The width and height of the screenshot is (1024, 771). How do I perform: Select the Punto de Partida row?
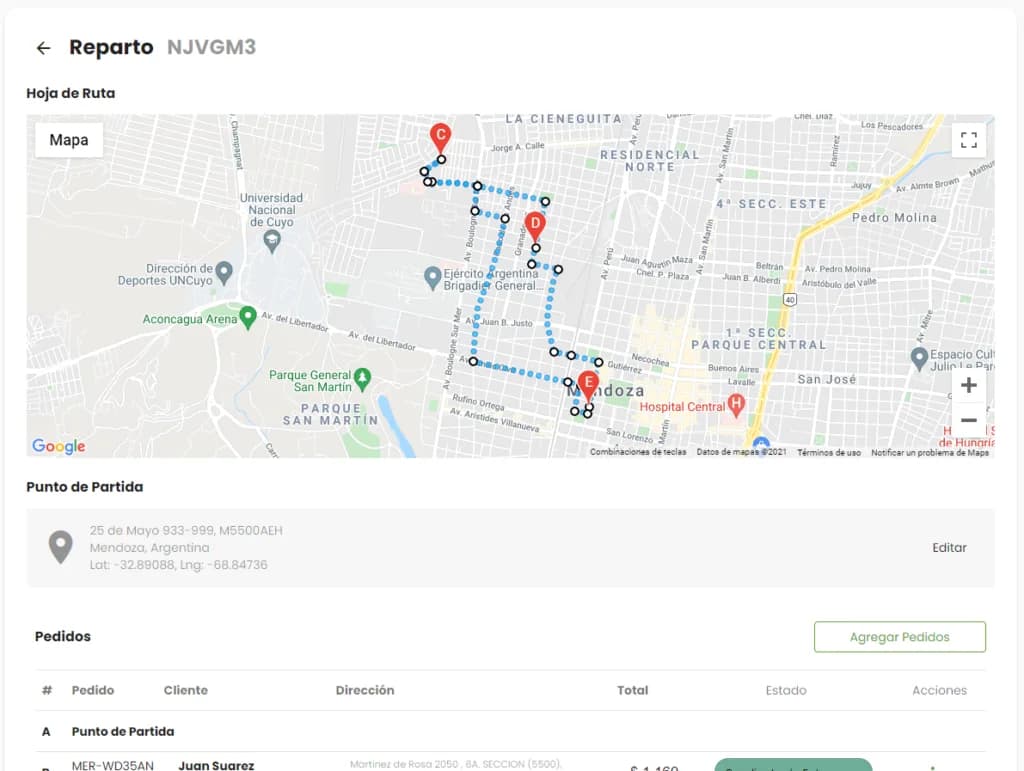click(510, 731)
